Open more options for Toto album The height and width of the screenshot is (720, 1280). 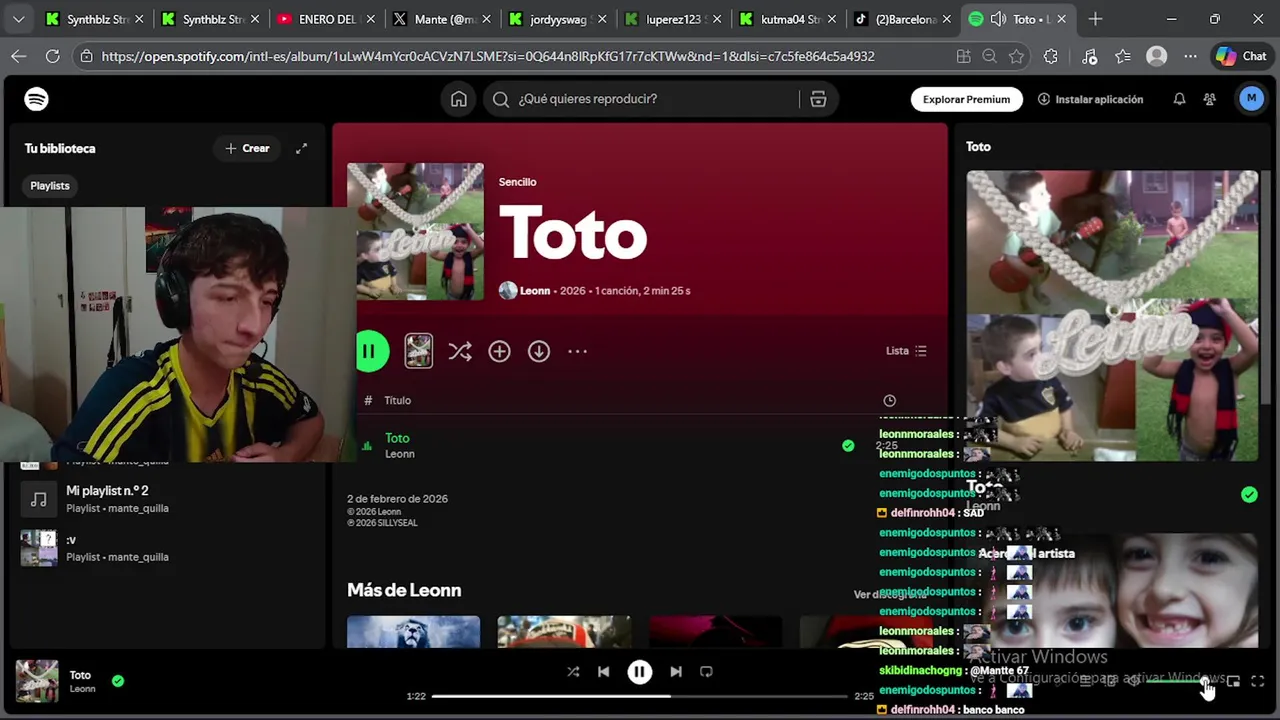pos(577,351)
